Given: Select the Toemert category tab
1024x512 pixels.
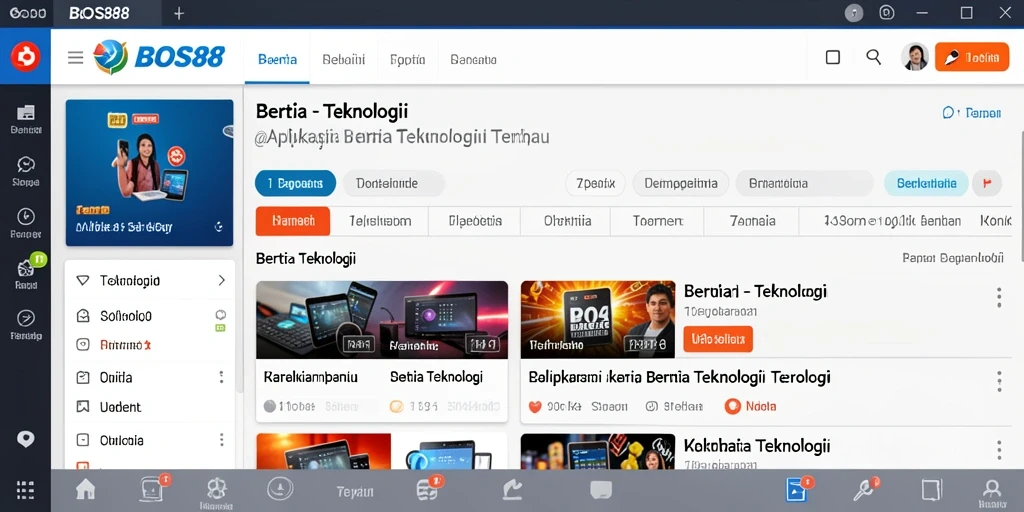Looking at the screenshot, I should tap(658, 221).
